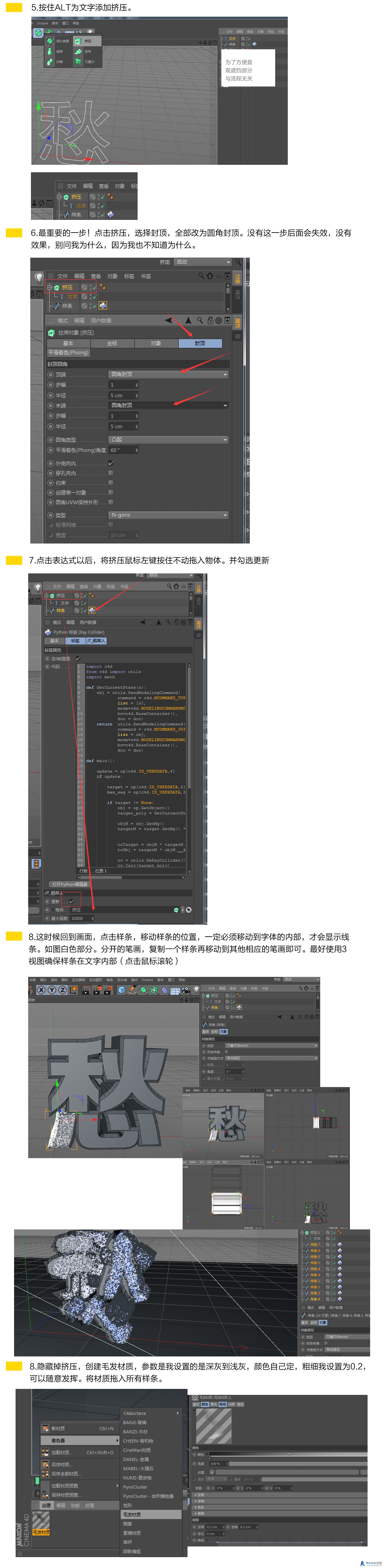Open the spline 类型 dropdown showing 贝塞尔(Bezier)
This screenshot has width=384, height=1568.
[x=271, y=1046]
